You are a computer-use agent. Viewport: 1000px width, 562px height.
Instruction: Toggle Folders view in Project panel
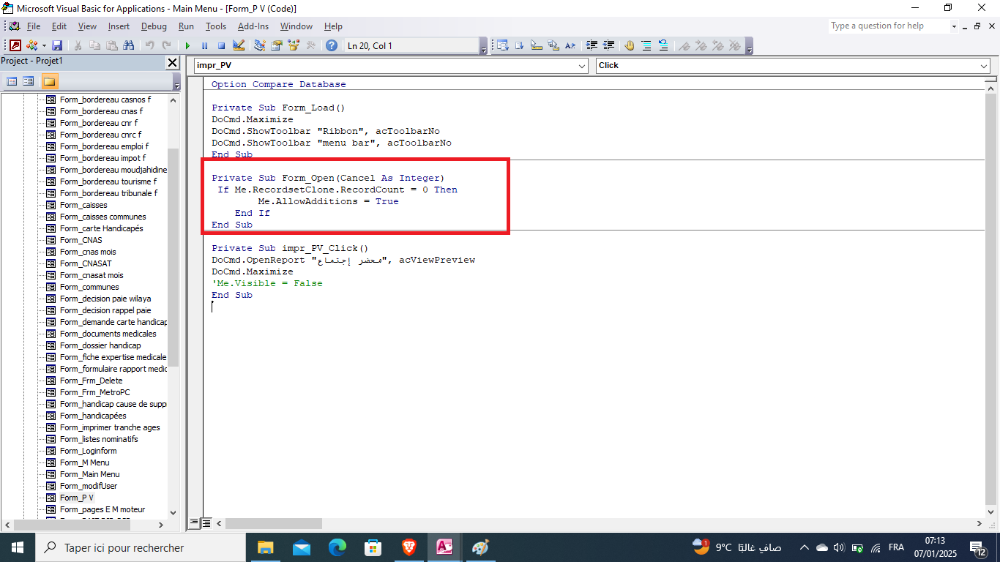pos(50,82)
